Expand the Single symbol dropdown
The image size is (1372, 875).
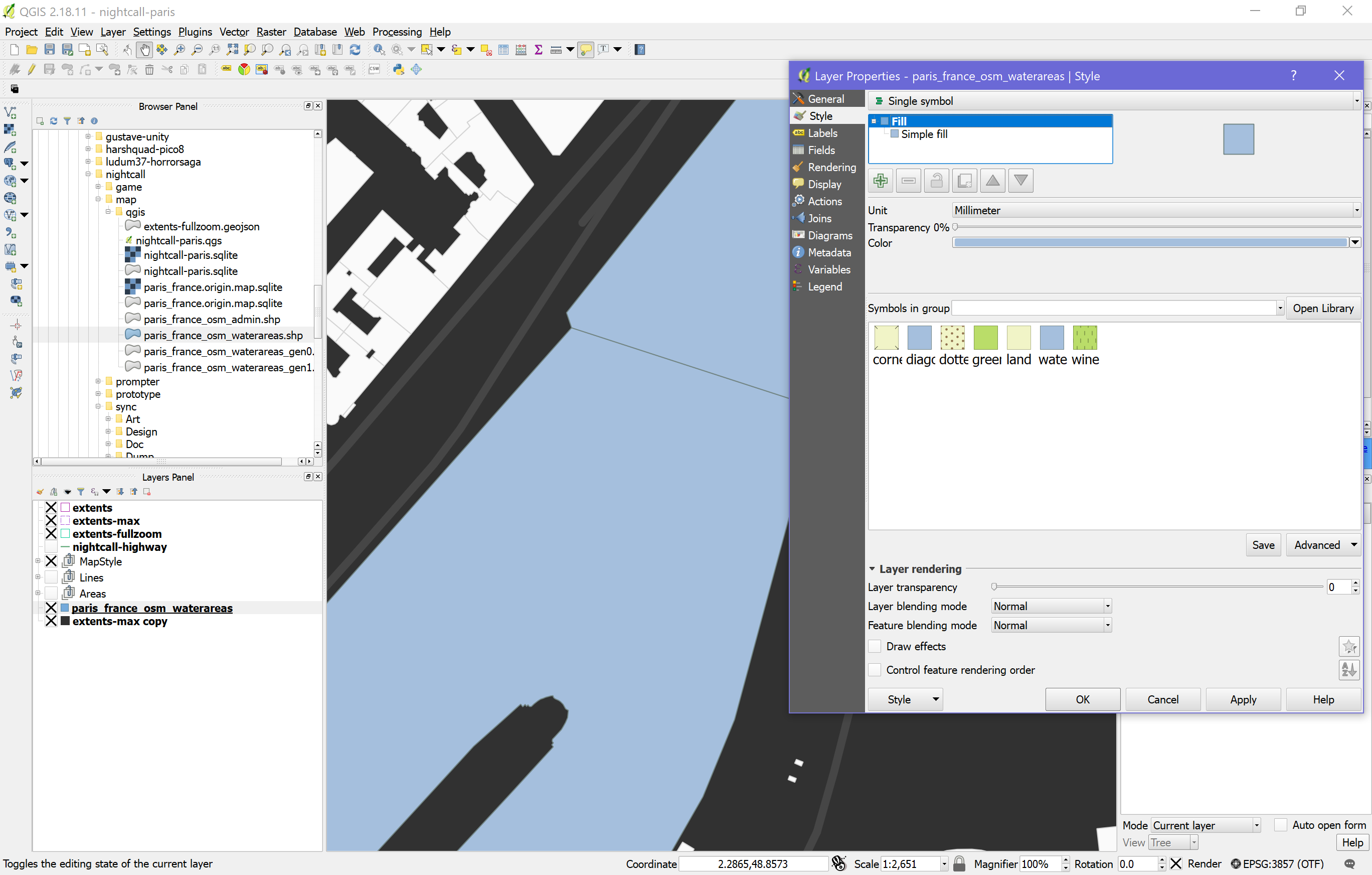pyautogui.click(x=1351, y=100)
